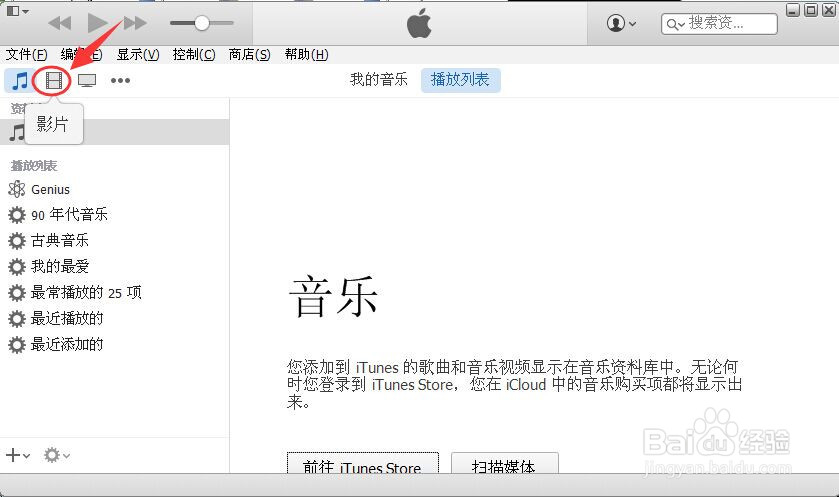
Task: Click the gear icon beside 我的最爱
Action: pyautogui.click(x=17, y=266)
